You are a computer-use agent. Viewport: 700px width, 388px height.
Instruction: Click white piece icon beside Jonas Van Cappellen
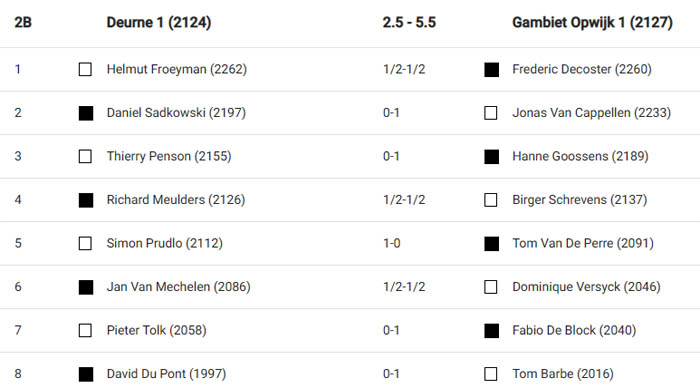491,113
